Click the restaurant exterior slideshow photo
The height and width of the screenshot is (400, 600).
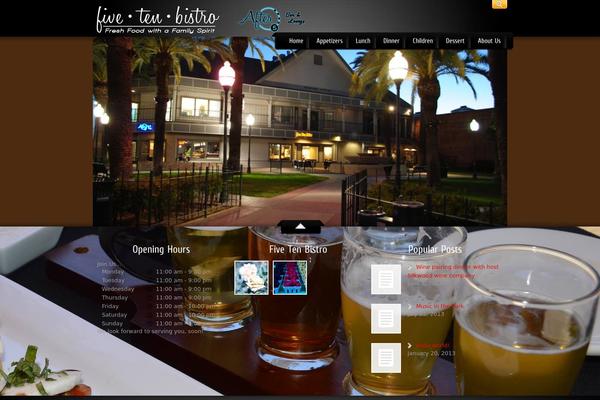click(300, 130)
